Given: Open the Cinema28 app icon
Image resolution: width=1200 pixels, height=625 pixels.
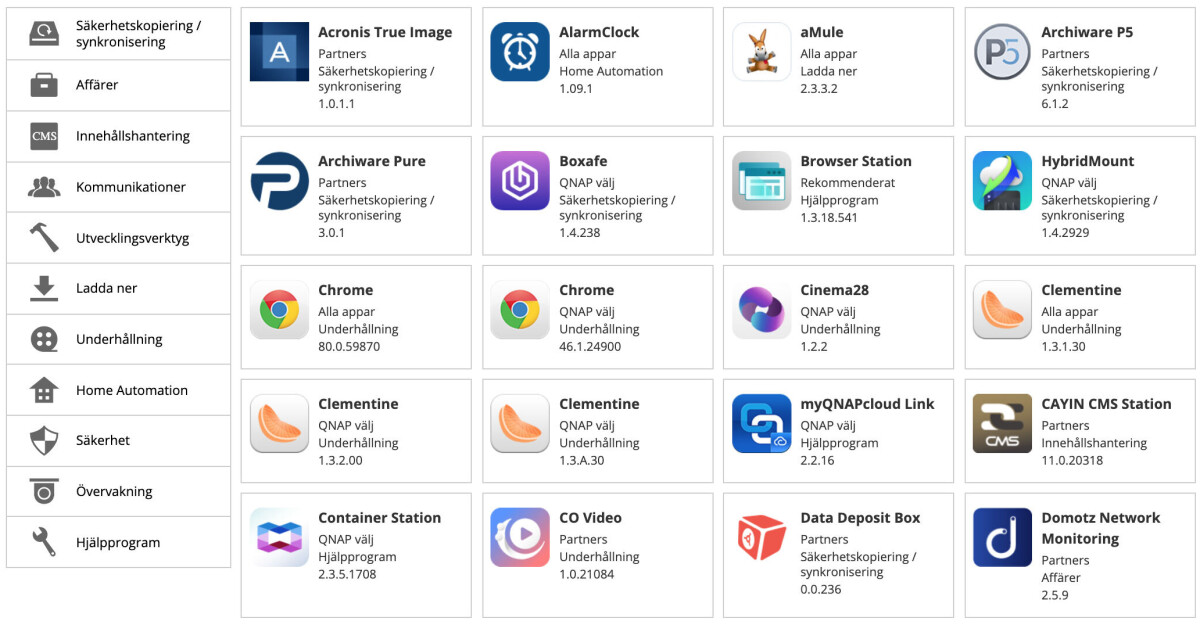Looking at the screenshot, I should [761, 310].
